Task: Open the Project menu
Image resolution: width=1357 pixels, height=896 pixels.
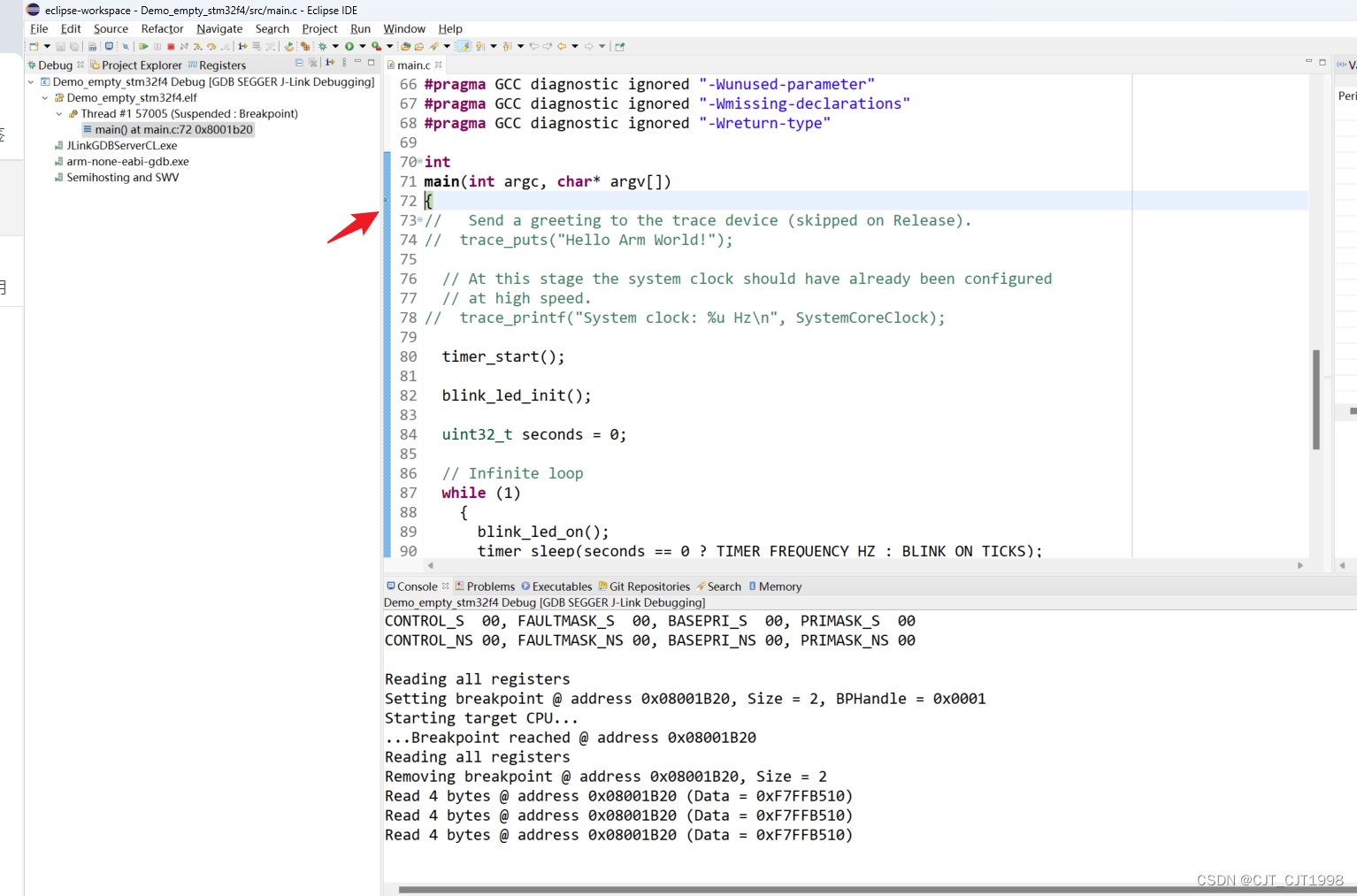Action: 319,28
